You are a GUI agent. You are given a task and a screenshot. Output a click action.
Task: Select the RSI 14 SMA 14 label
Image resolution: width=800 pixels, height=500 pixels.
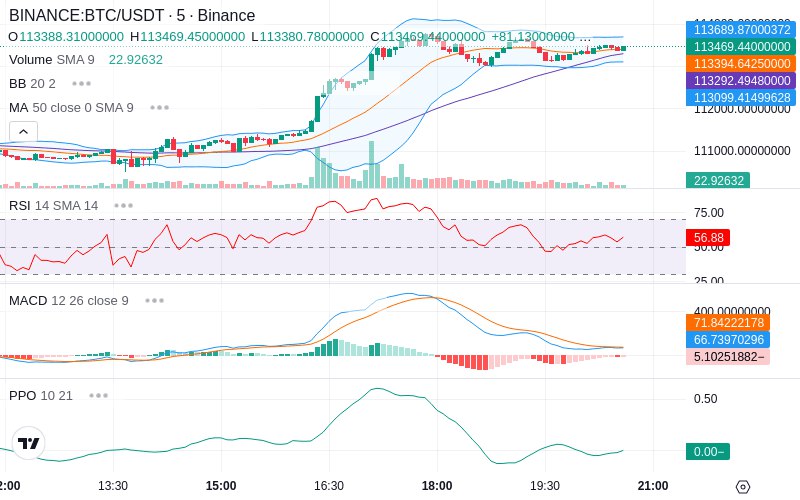(x=53, y=206)
